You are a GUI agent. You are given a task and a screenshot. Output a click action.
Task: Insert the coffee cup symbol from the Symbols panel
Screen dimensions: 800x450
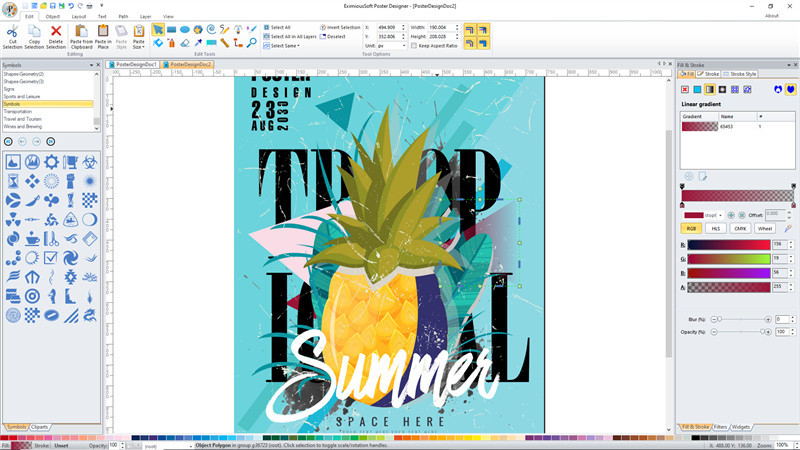[32, 238]
